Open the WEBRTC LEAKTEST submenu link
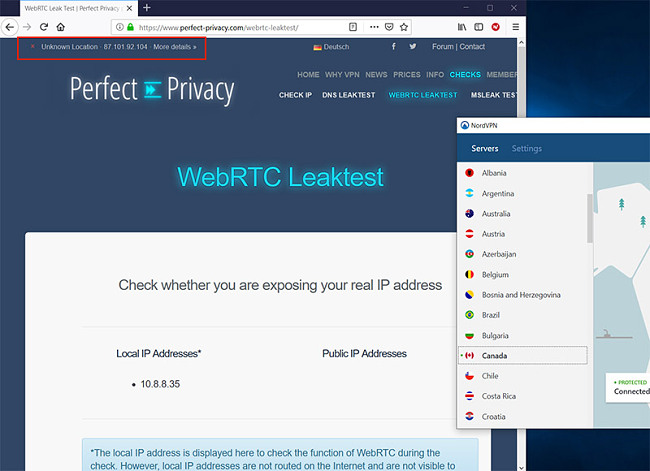The image size is (650, 471). [x=423, y=95]
